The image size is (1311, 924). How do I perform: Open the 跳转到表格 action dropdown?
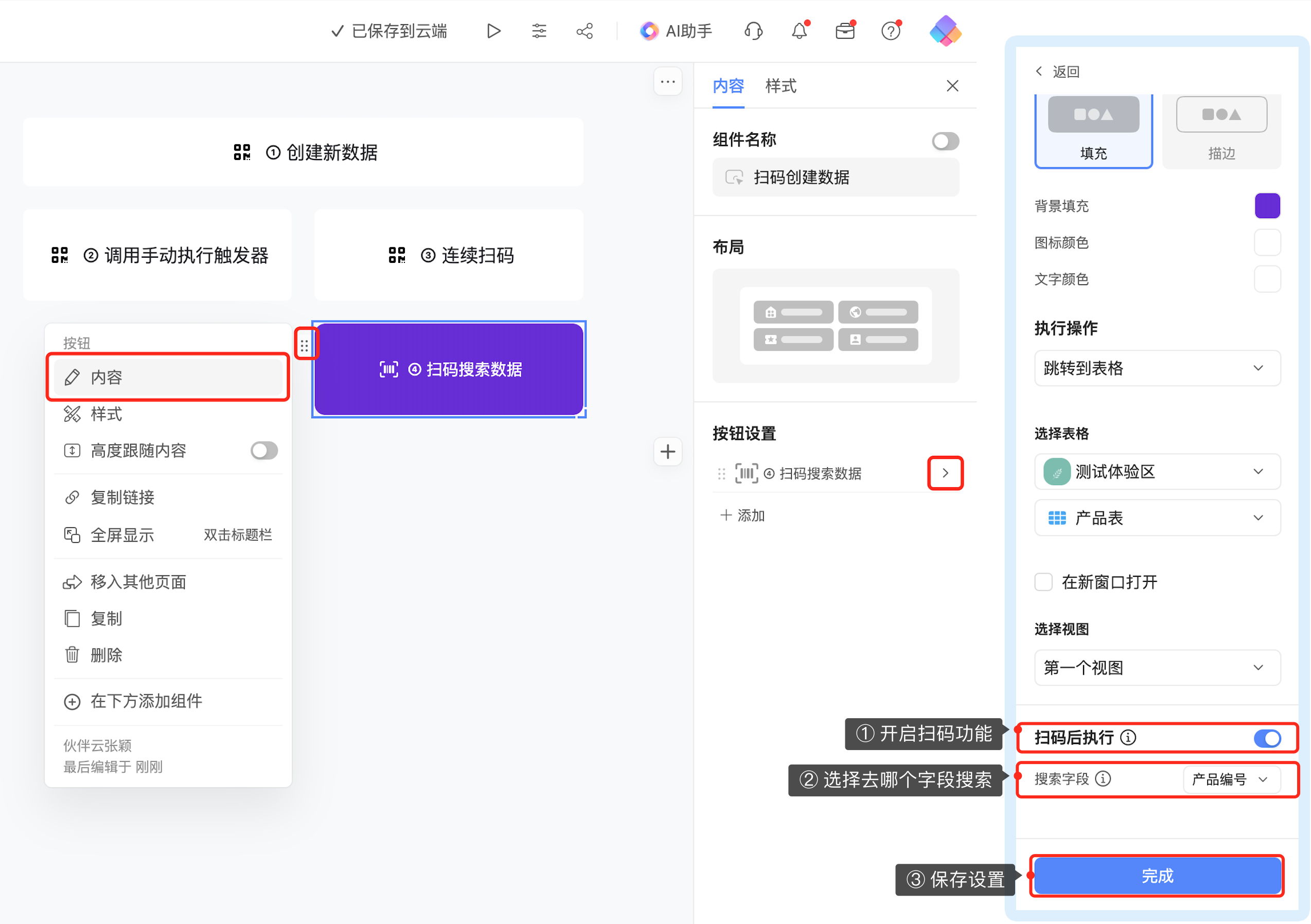pos(1157,368)
